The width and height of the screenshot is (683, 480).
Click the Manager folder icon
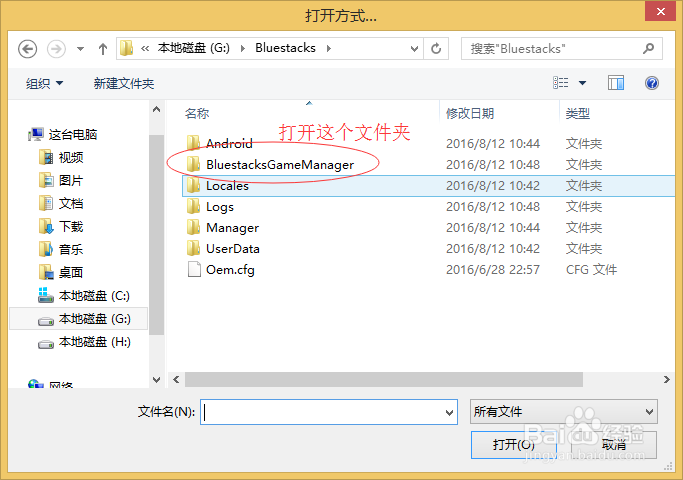(x=193, y=227)
